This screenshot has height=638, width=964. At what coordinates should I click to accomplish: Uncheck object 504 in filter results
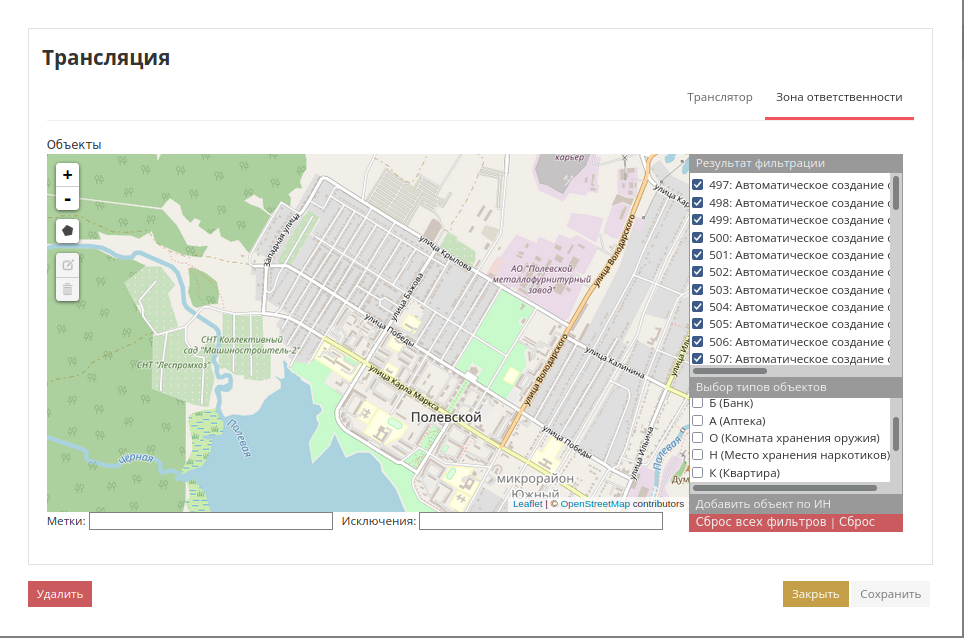[x=698, y=307]
